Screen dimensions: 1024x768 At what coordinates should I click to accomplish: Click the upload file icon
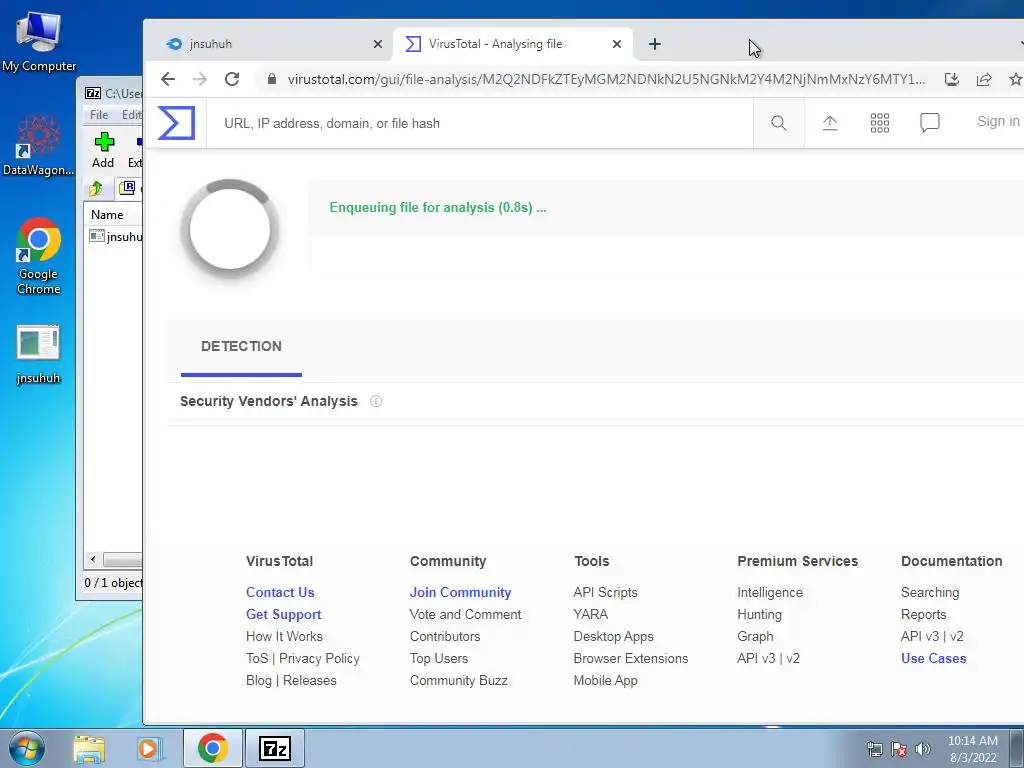tap(829, 123)
